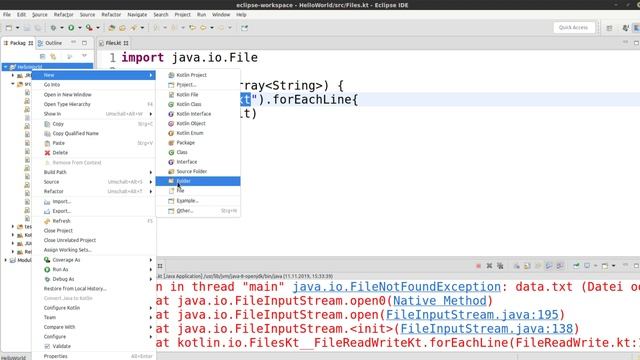
Task: Open the Native Method link in the Console
Action: point(440,301)
